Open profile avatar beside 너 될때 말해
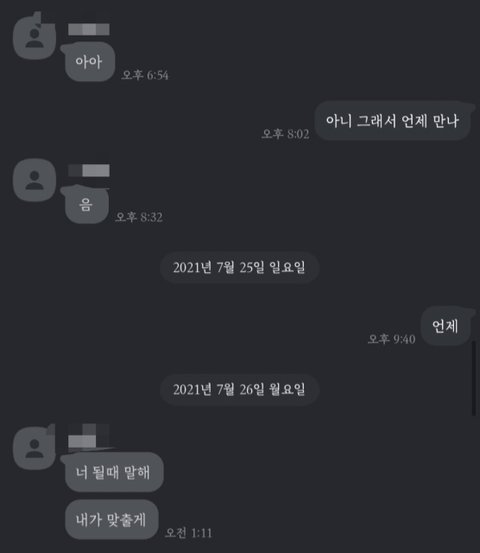 pos(34,448)
